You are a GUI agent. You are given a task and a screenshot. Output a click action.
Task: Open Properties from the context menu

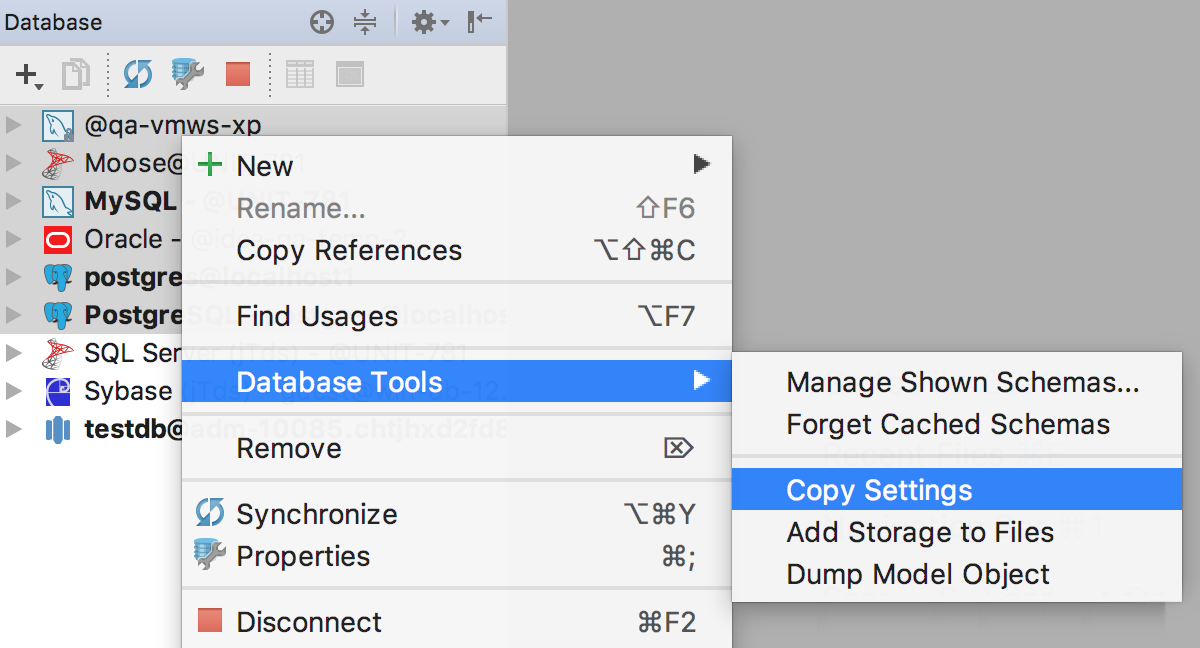coord(456,556)
